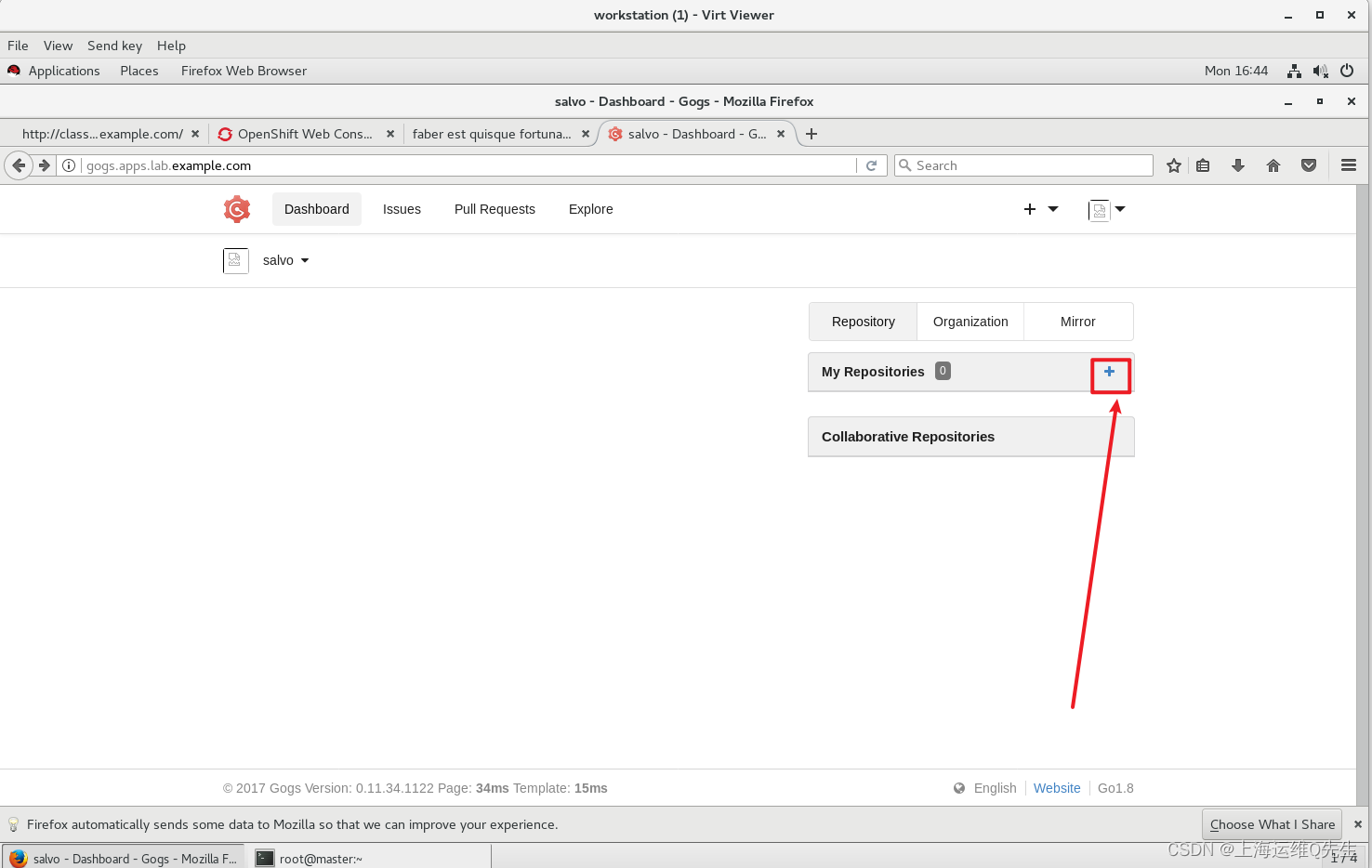Open Firefox downloads arrow
This screenshot has width=1372, height=868.
(x=1238, y=165)
